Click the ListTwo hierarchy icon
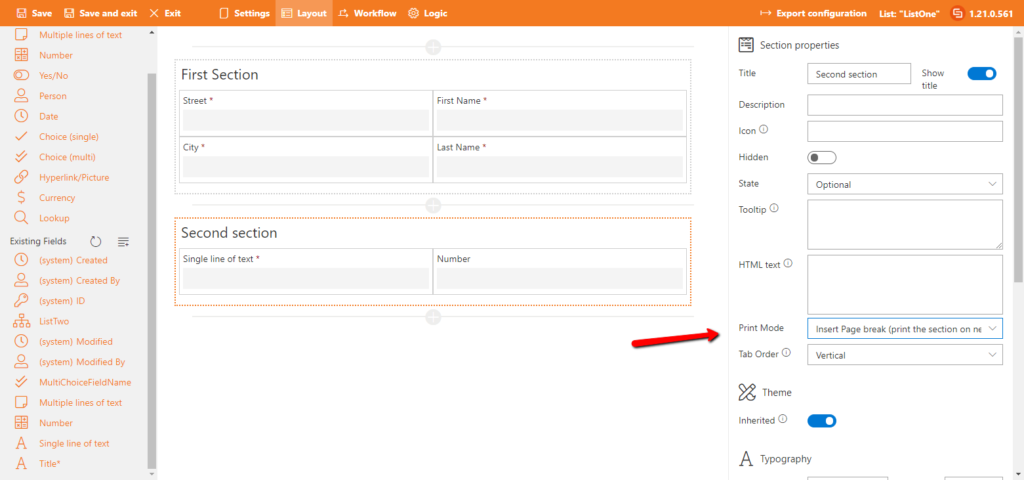The width and height of the screenshot is (1024, 480). pyautogui.click(x=21, y=321)
